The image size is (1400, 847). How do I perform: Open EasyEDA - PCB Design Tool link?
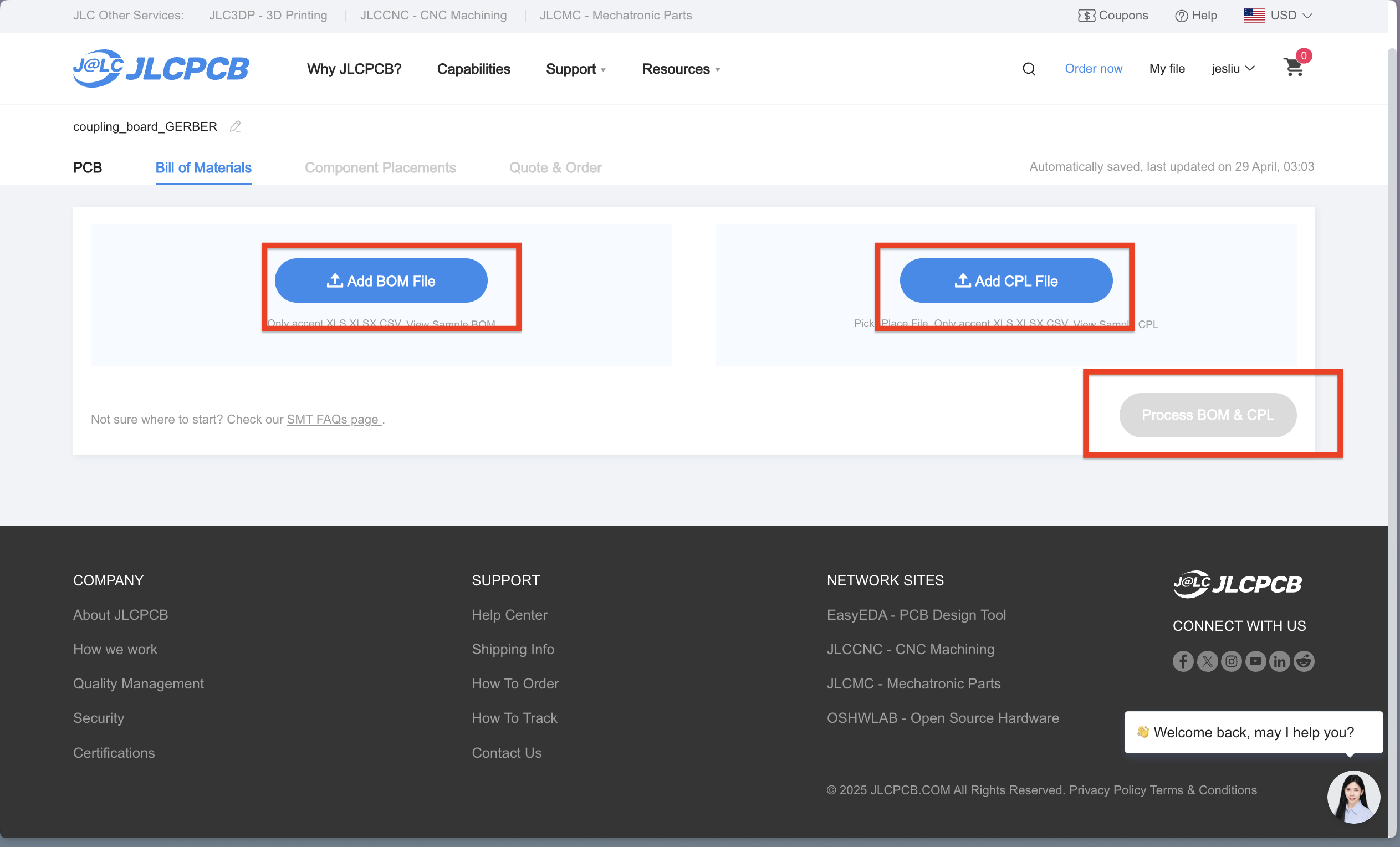pos(916,615)
